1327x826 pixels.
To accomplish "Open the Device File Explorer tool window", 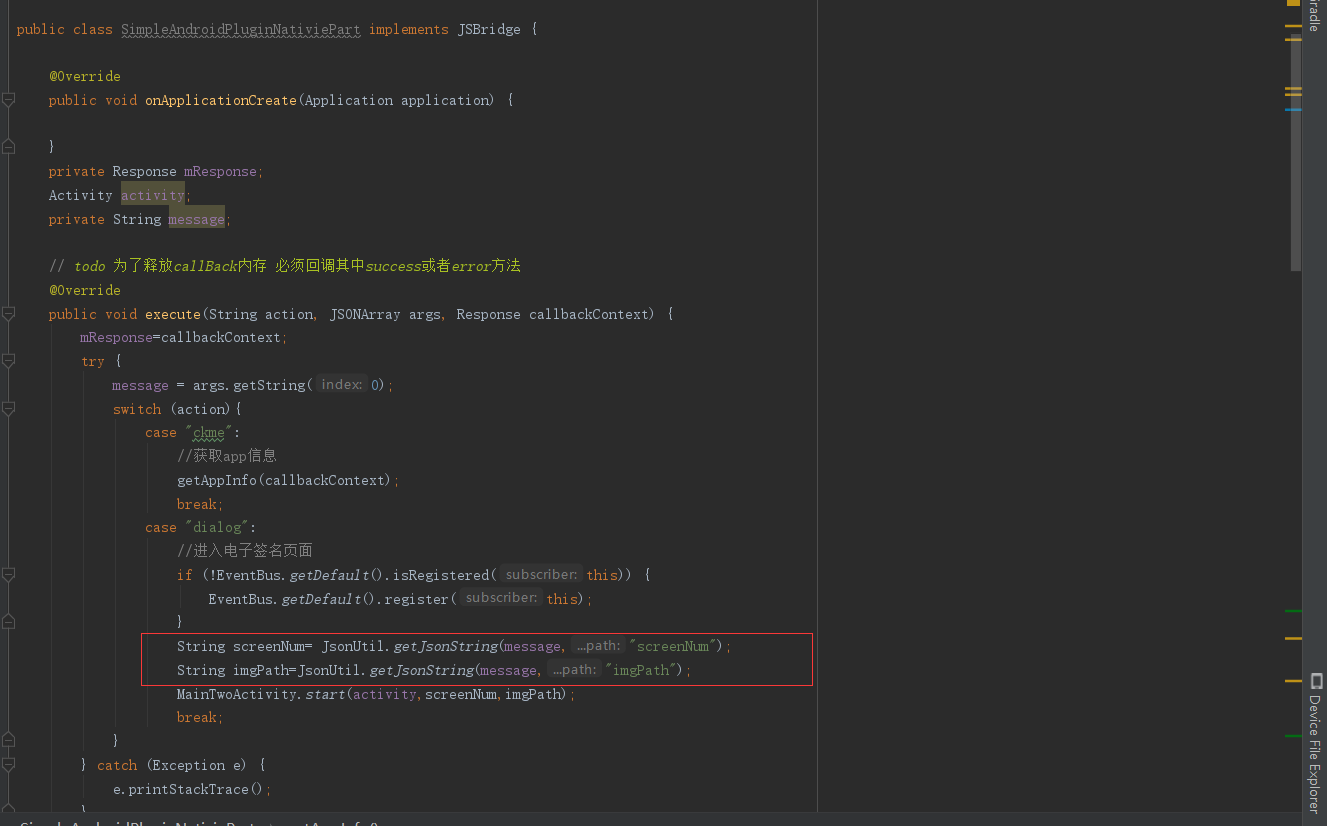I will (1315, 744).
